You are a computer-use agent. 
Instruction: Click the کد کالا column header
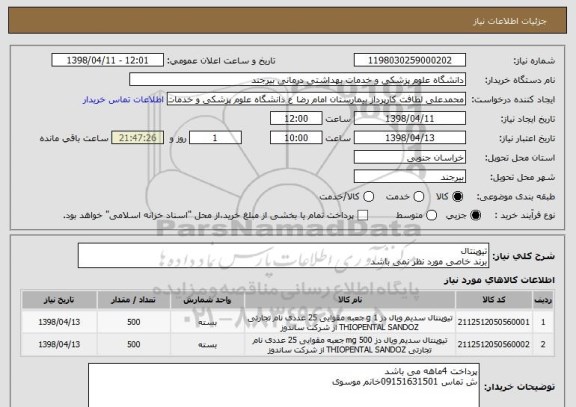(494, 300)
